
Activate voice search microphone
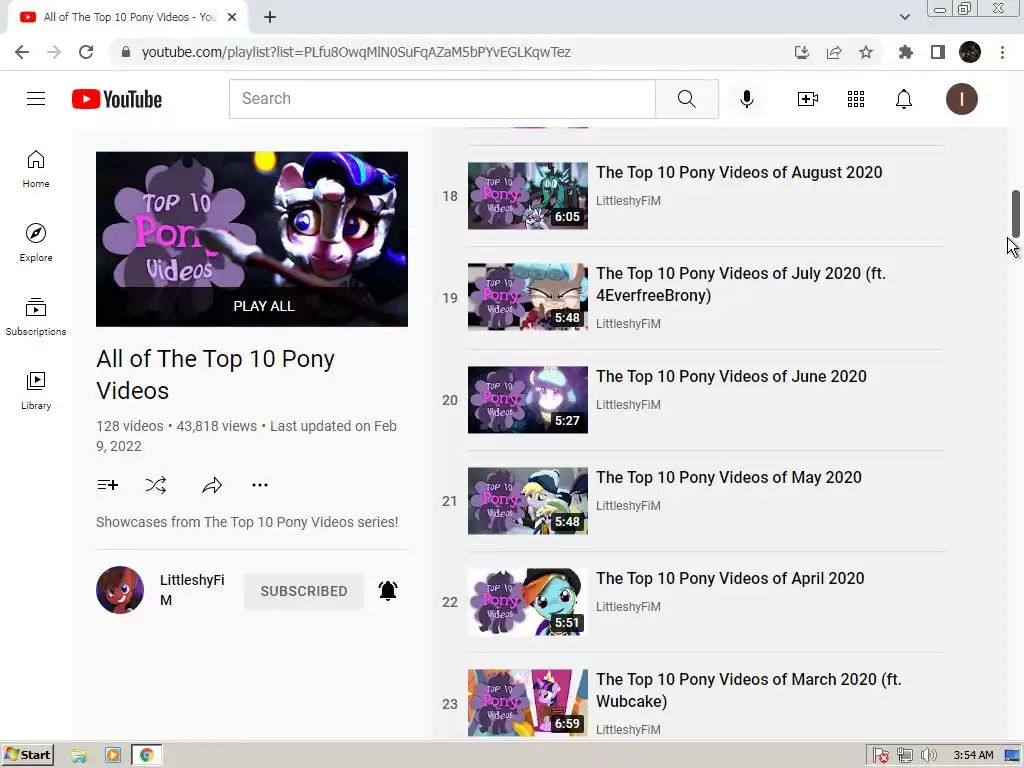pos(747,99)
